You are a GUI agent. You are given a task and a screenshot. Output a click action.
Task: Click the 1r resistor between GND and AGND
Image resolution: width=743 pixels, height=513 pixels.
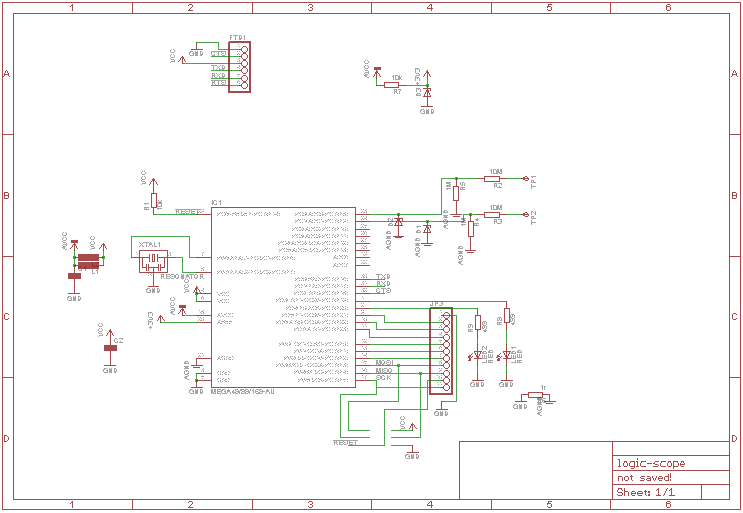point(535,395)
